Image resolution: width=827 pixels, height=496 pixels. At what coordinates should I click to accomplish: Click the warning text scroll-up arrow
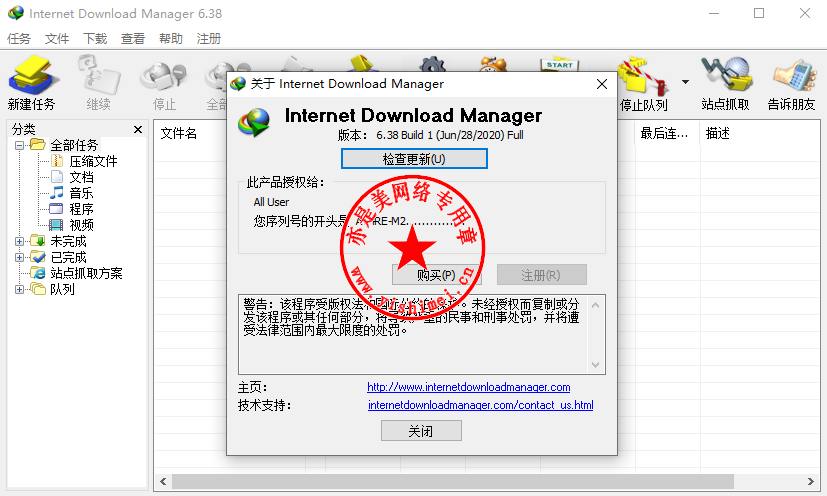tap(595, 304)
